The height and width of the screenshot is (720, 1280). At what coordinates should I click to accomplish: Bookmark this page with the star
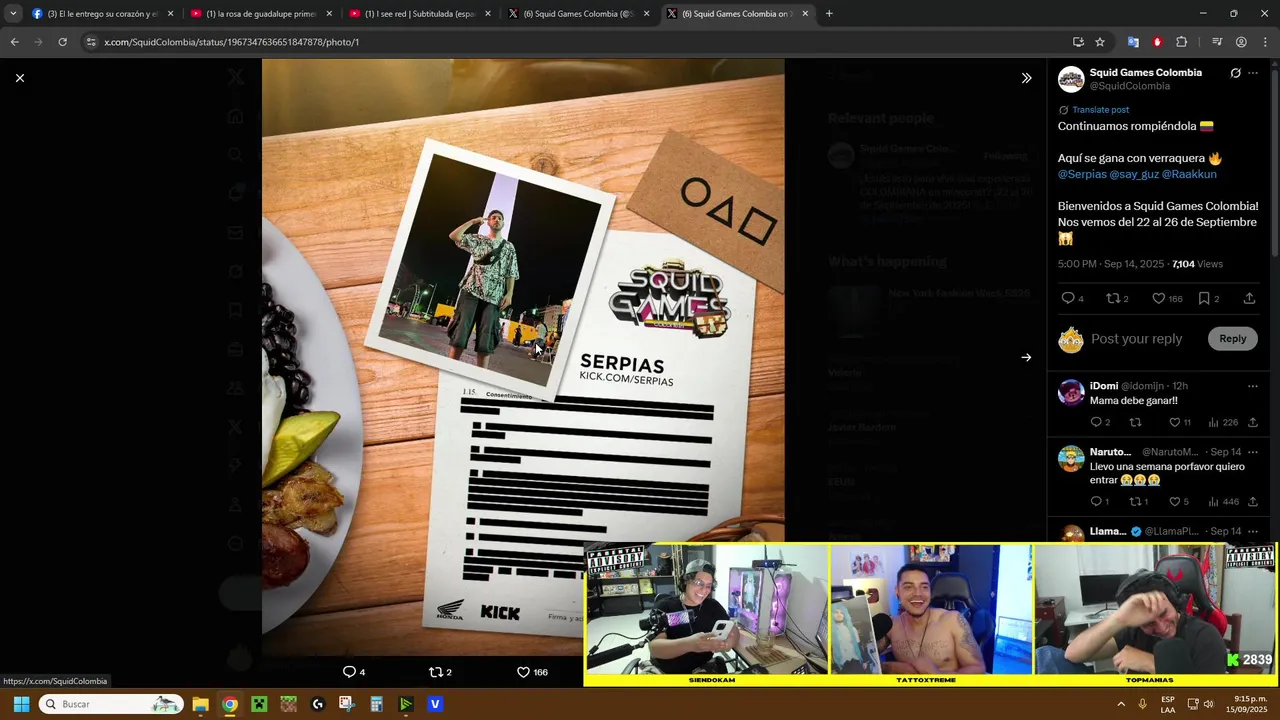click(x=1100, y=42)
